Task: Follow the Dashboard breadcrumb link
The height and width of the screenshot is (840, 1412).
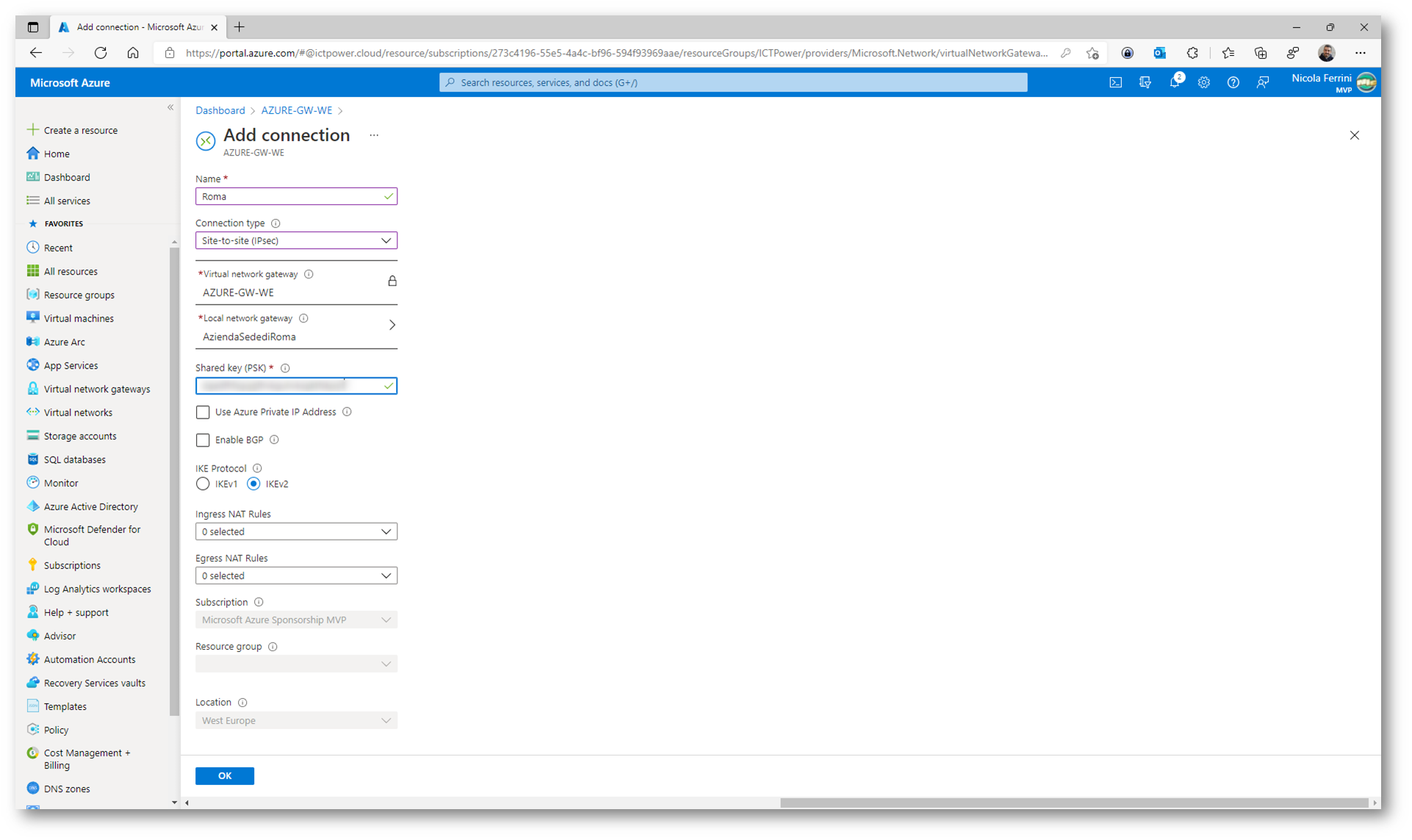Action: [220, 110]
